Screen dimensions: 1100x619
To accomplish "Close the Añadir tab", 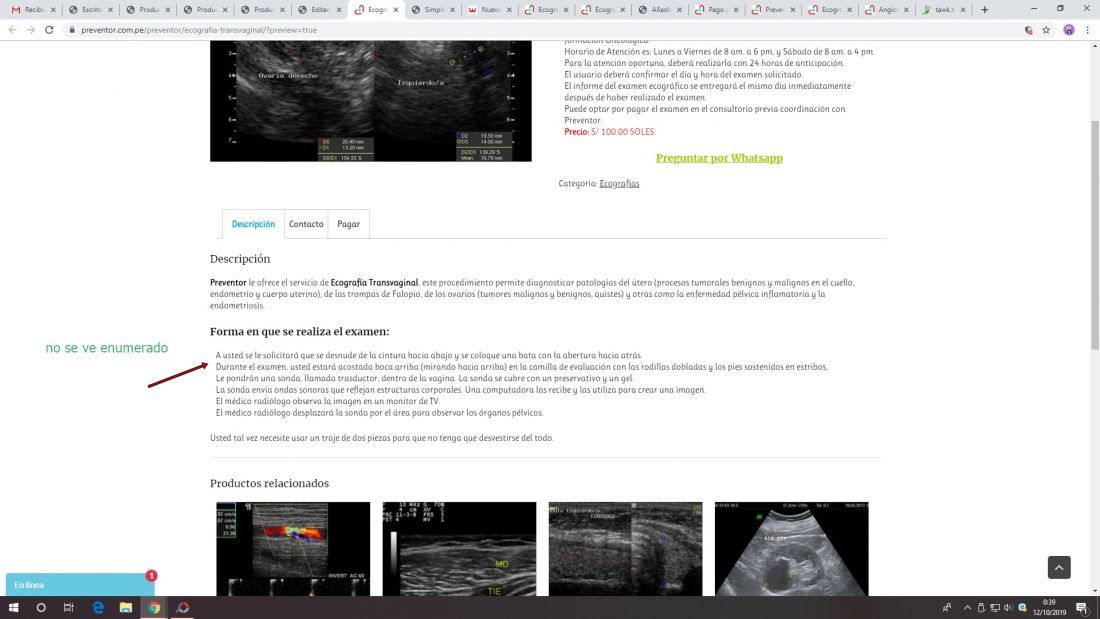I will (x=679, y=10).
